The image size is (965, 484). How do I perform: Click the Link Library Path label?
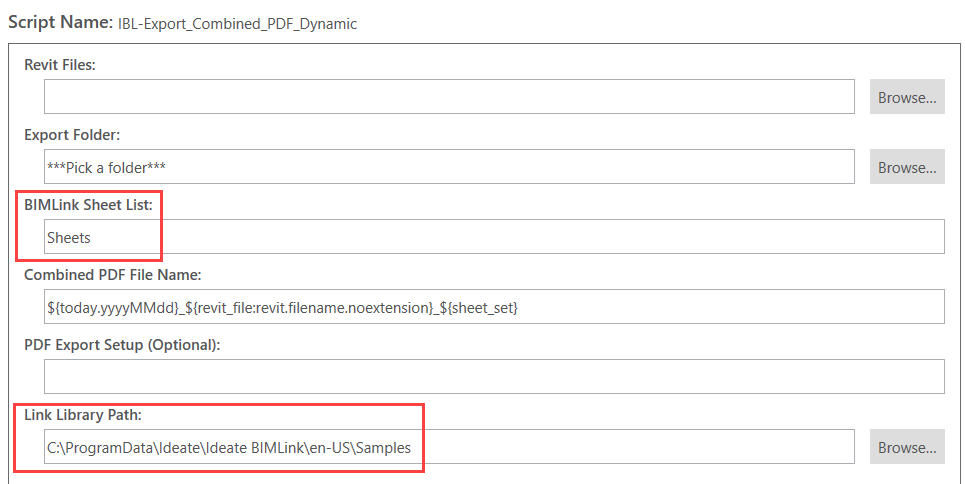(82, 415)
